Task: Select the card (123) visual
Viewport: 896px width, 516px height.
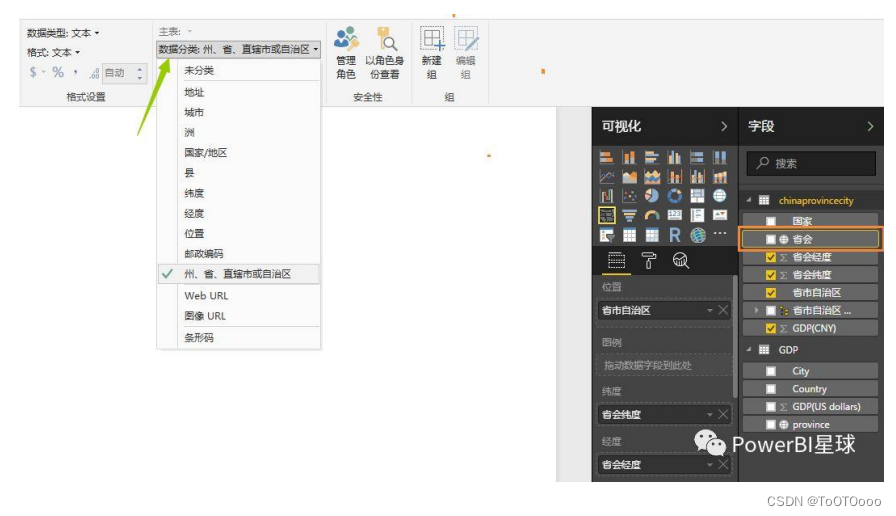Action: click(x=674, y=215)
